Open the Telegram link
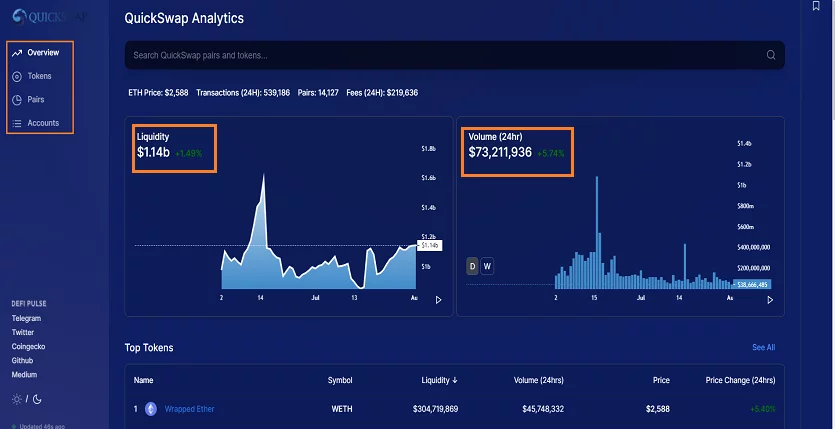Viewport: 835px width, 429px height. [27, 319]
